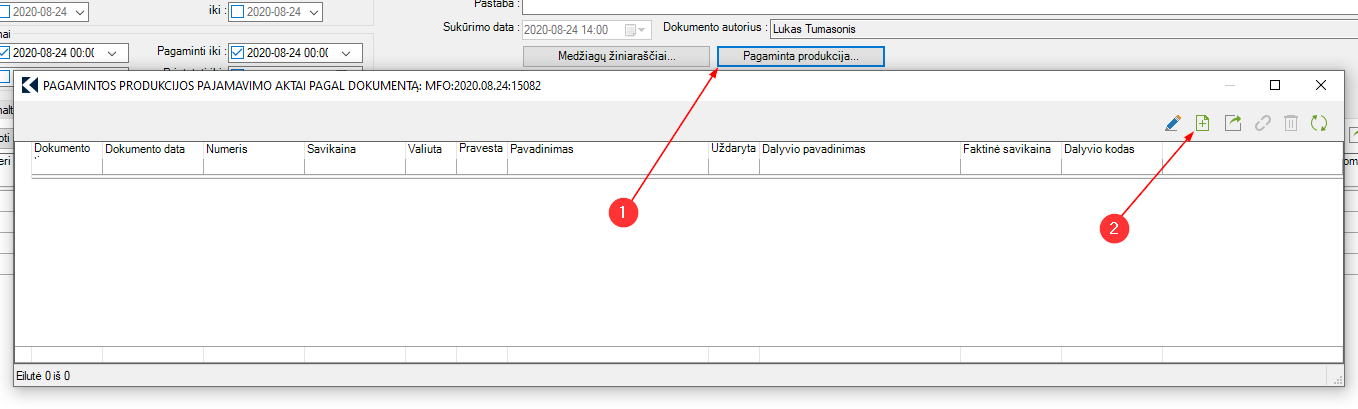
Task: Click the K logo icon in the dialog title bar
Action: [29, 85]
